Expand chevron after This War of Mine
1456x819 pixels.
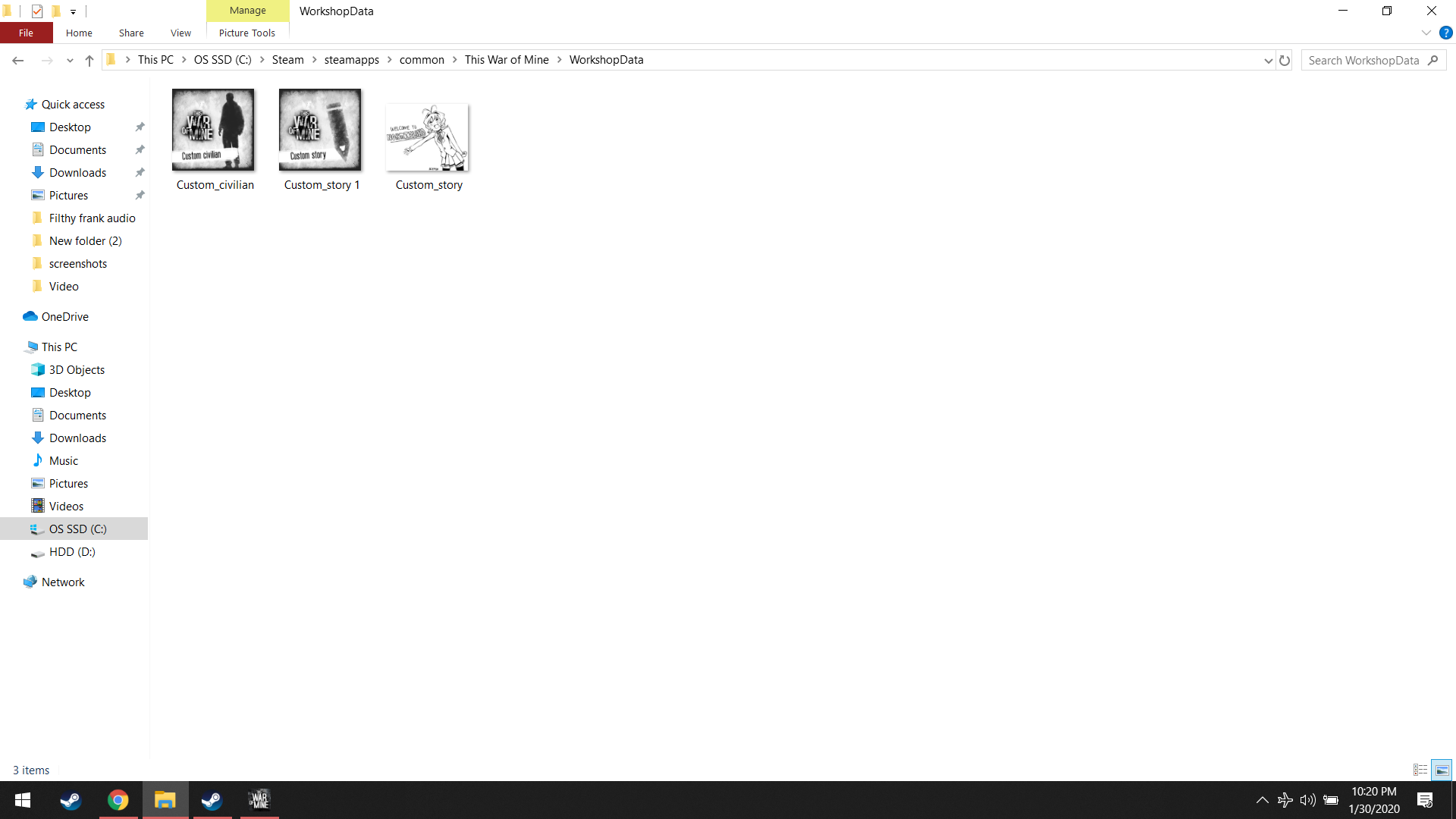coord(559,60)
